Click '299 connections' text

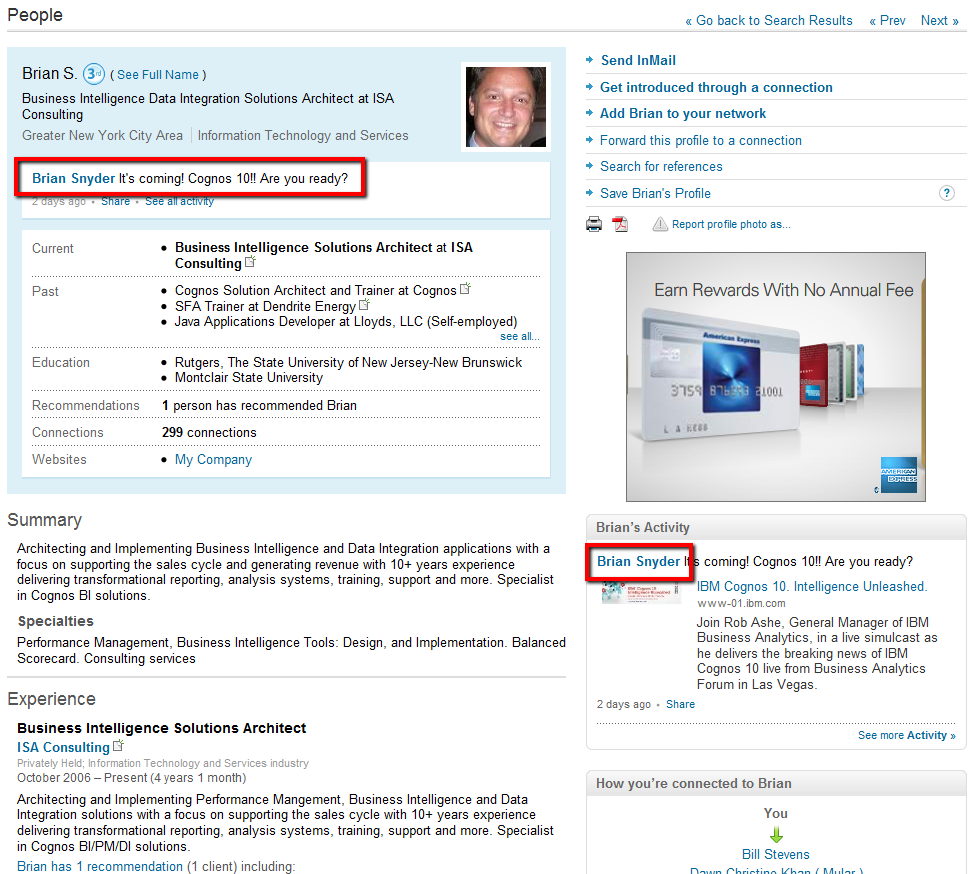209,432
